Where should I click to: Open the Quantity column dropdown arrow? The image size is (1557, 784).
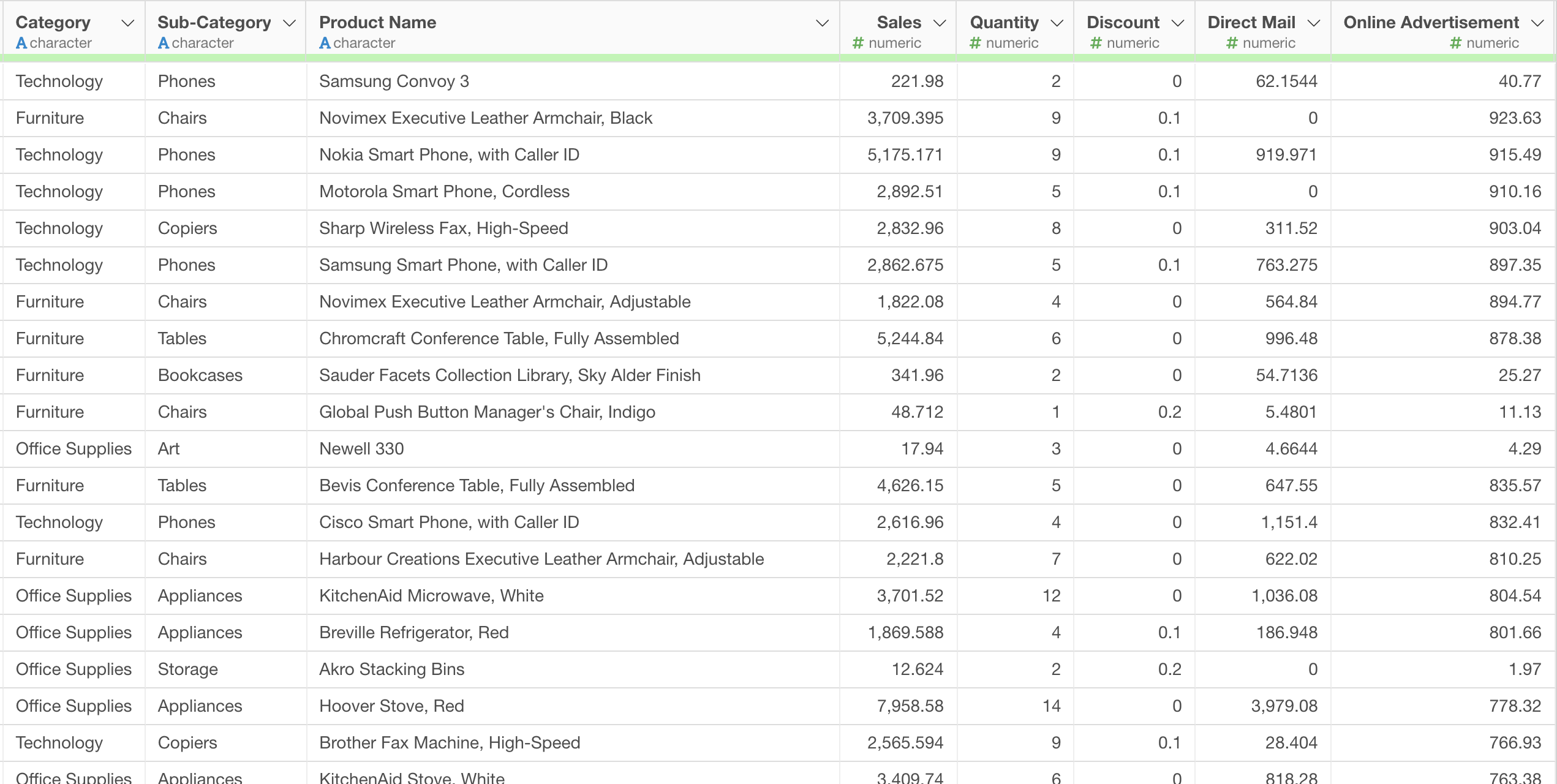coord(1057,23)
